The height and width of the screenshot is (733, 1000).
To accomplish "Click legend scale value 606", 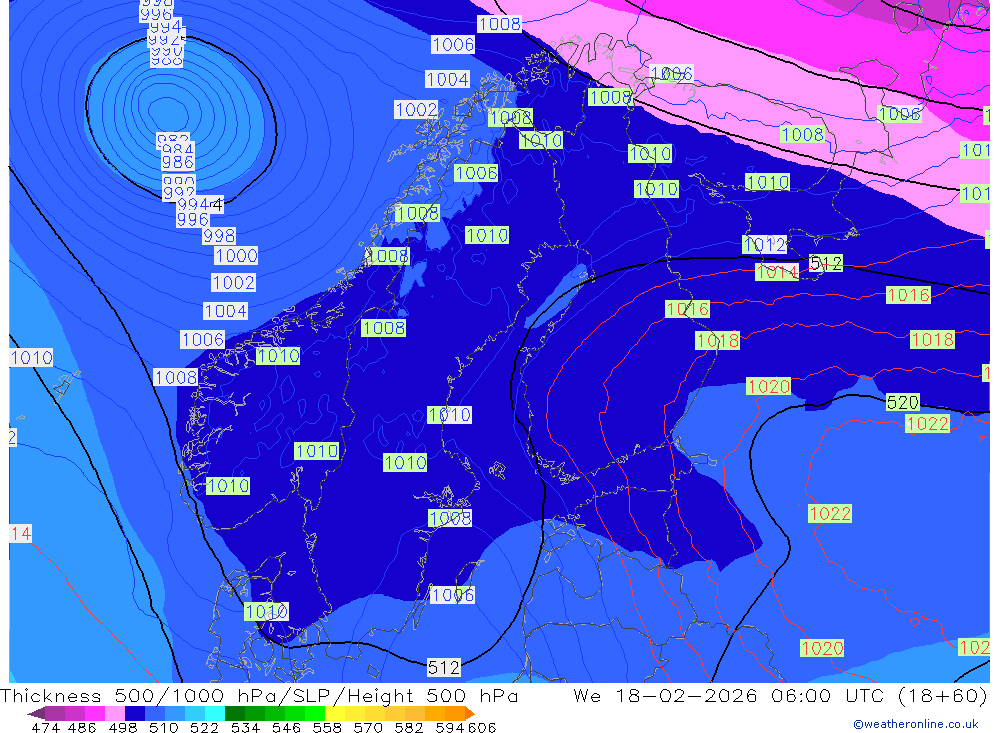I will [x=482, y=727].
